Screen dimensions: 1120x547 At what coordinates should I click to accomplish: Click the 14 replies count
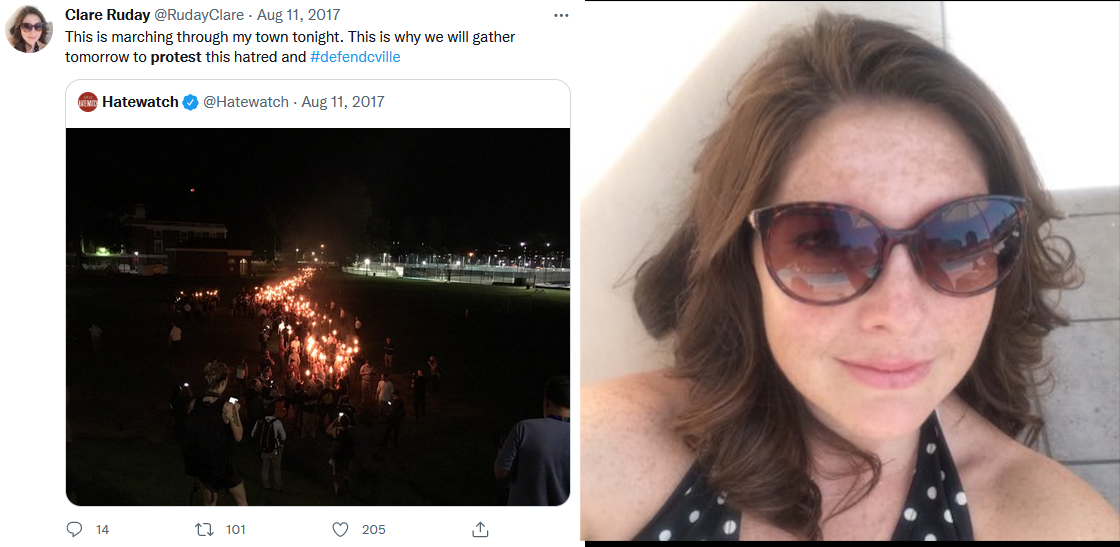102,529
